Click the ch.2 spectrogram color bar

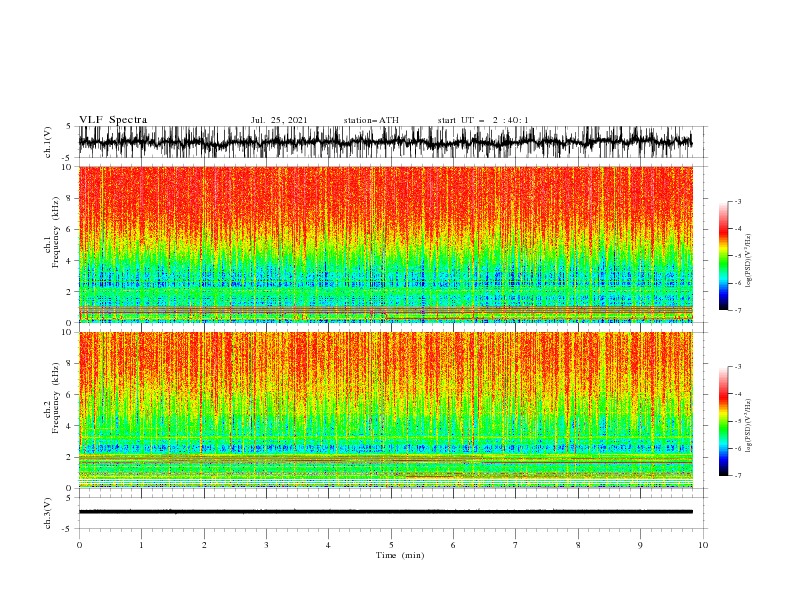[723, 421]
